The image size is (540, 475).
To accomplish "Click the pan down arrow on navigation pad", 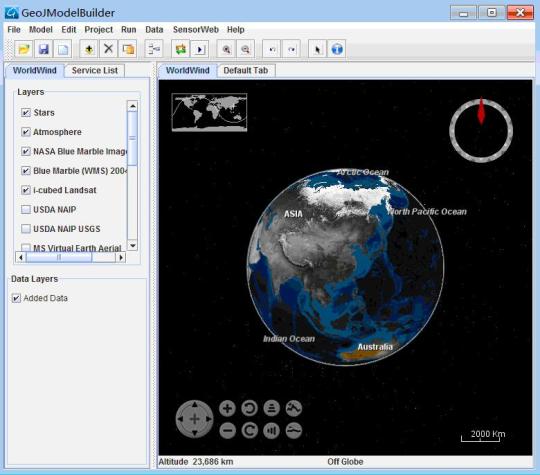I will tap(195, 433).
